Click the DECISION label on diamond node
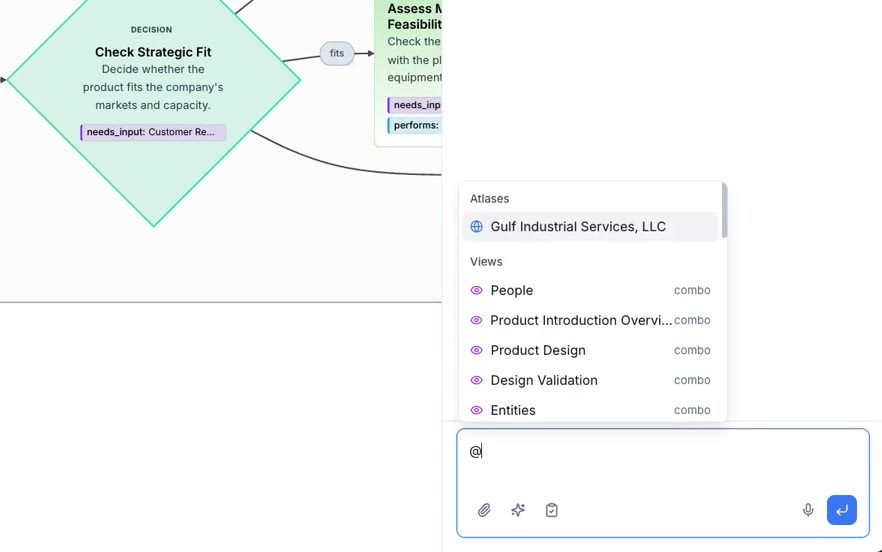Screen dimensions: 882x552 (x=151, y=29)
